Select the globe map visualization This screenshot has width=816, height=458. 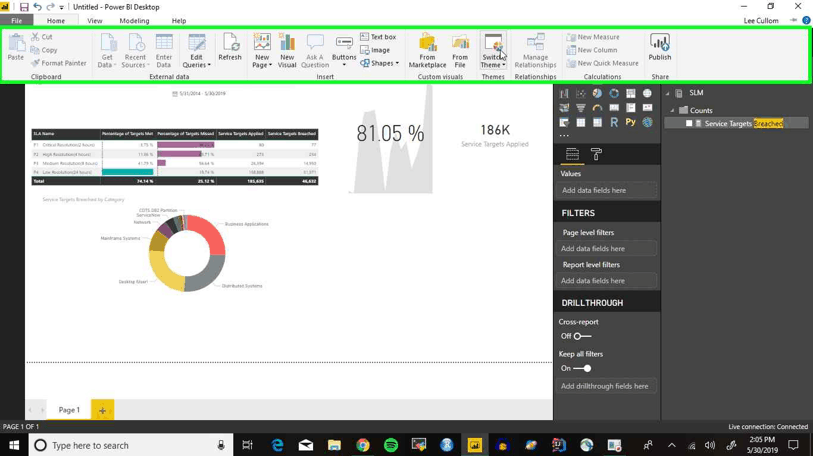coord(647,93)
